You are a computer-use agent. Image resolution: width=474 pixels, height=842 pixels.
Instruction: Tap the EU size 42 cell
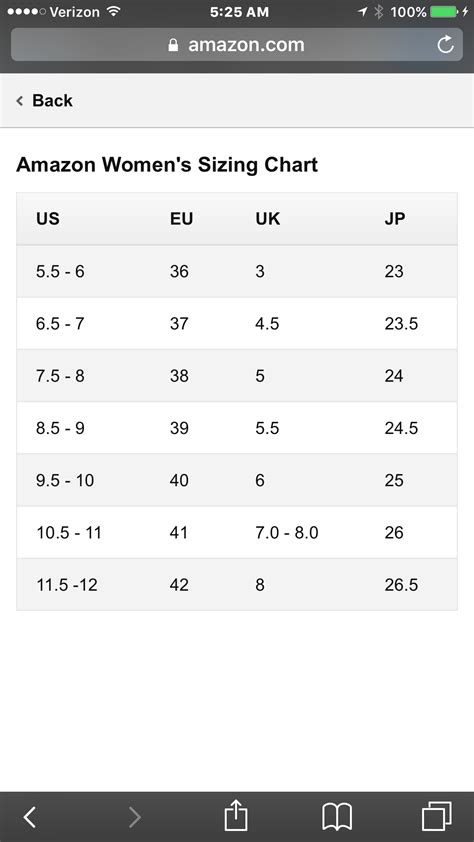[179, 585]
